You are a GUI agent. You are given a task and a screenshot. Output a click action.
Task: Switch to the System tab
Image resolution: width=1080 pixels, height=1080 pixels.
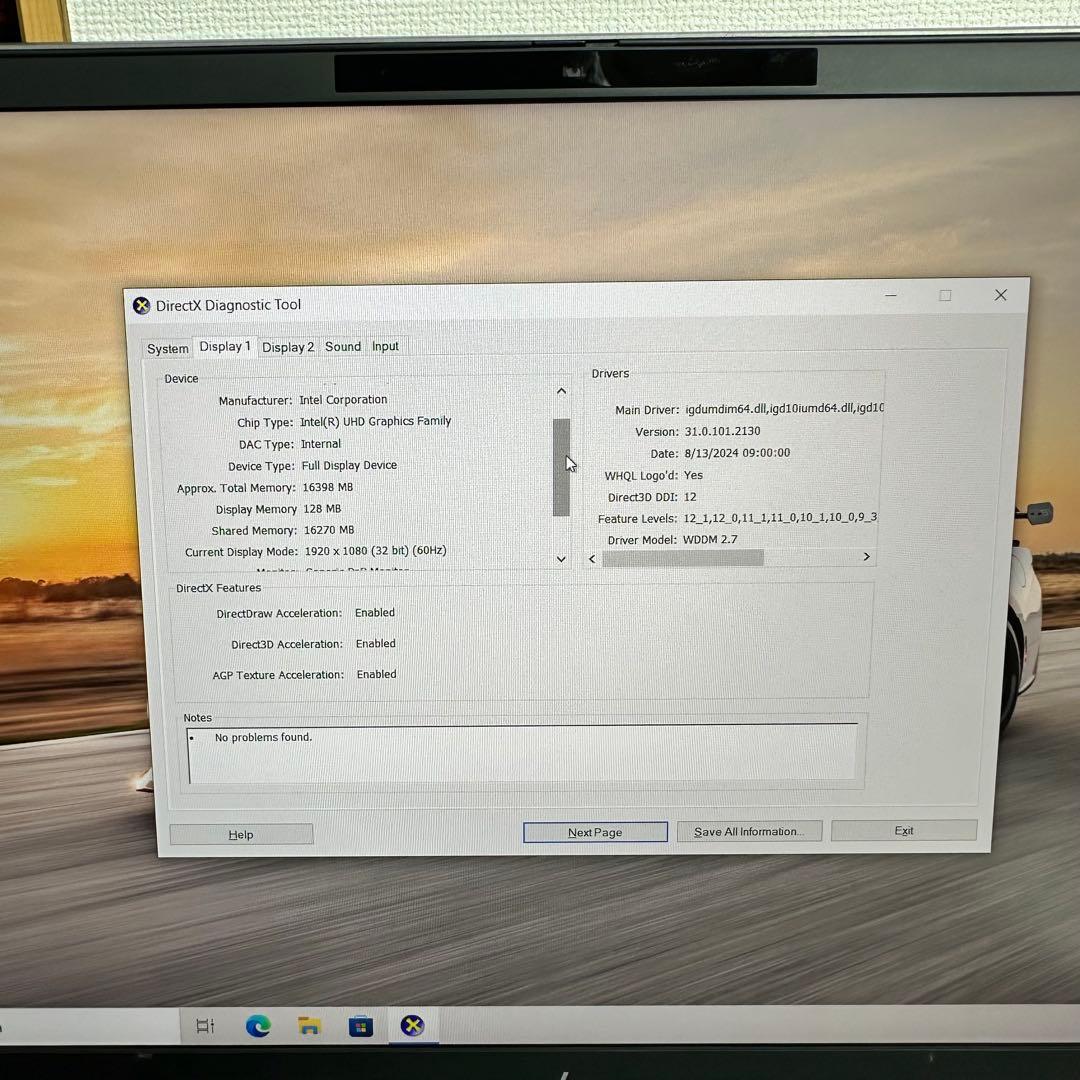point(167,348)
